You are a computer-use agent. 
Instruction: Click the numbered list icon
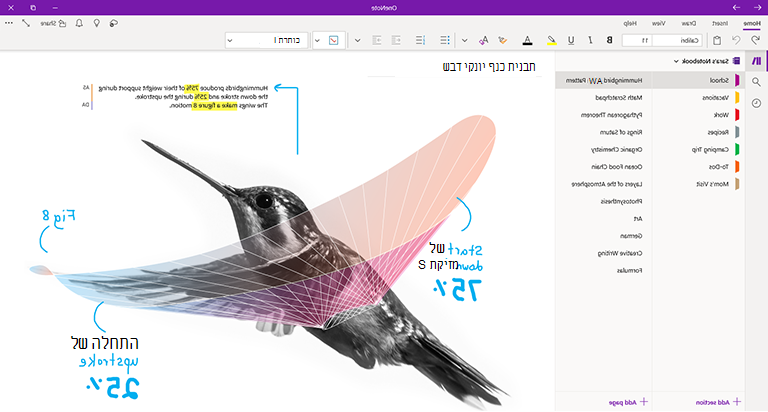pyautogui.click(x=421, y=40)
